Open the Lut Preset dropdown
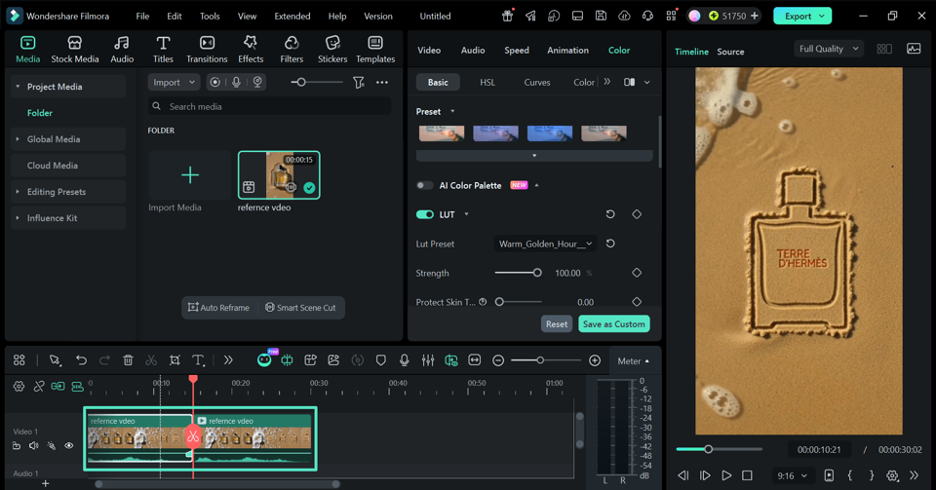 pos(546,244)
